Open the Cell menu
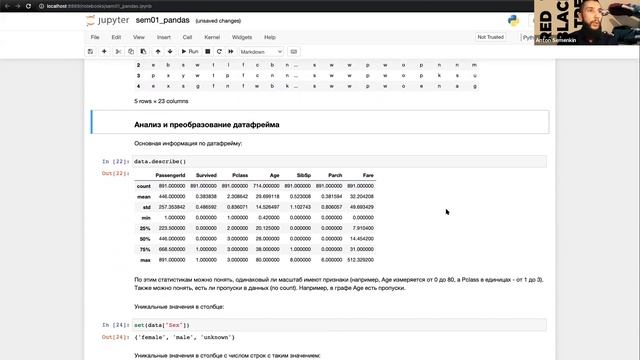The width and height of the screenshot is (640, 360). pos(187,37)
